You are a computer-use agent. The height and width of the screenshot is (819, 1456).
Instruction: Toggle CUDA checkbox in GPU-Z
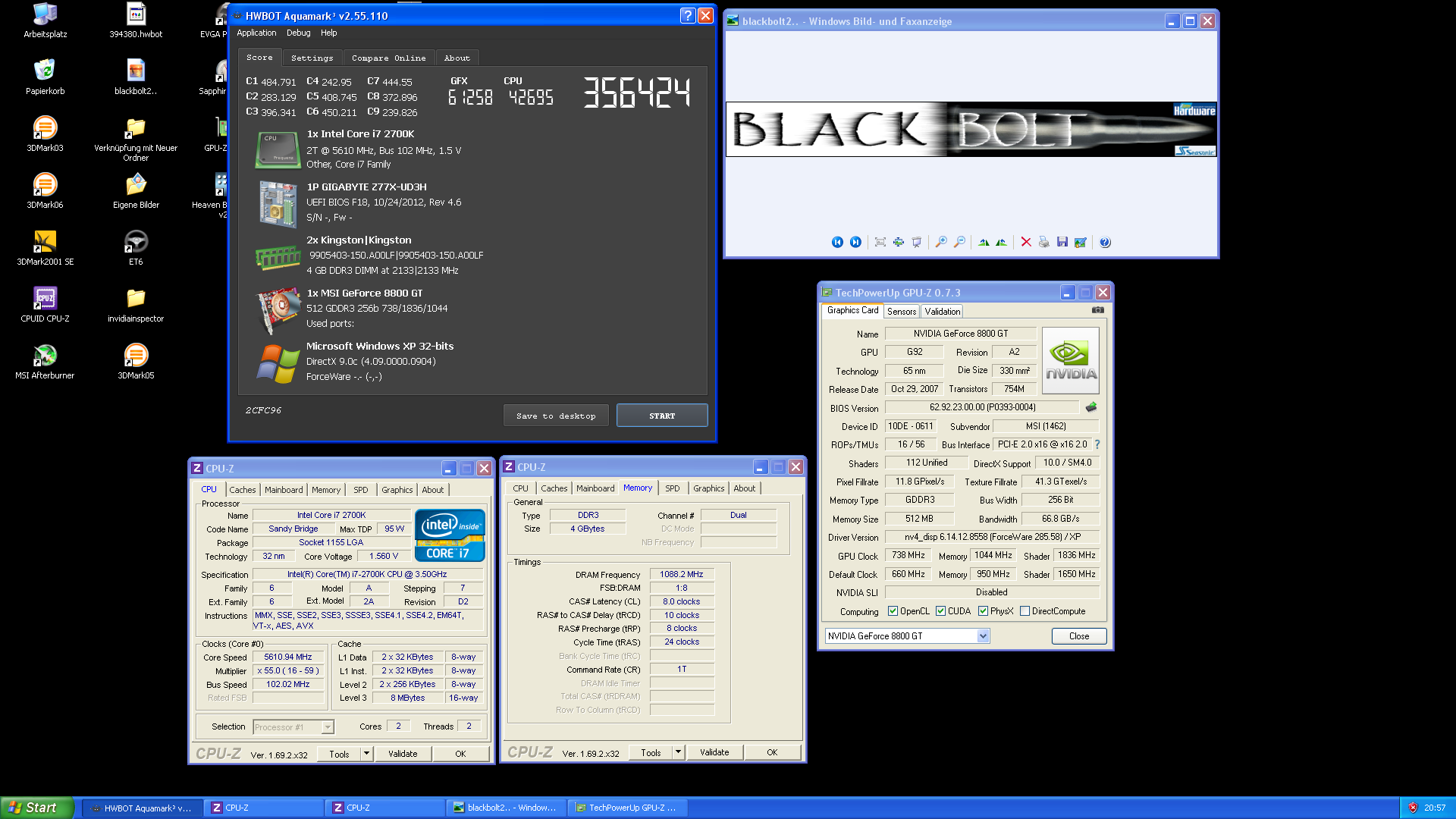pyautogui.click(x=940, y=611)
